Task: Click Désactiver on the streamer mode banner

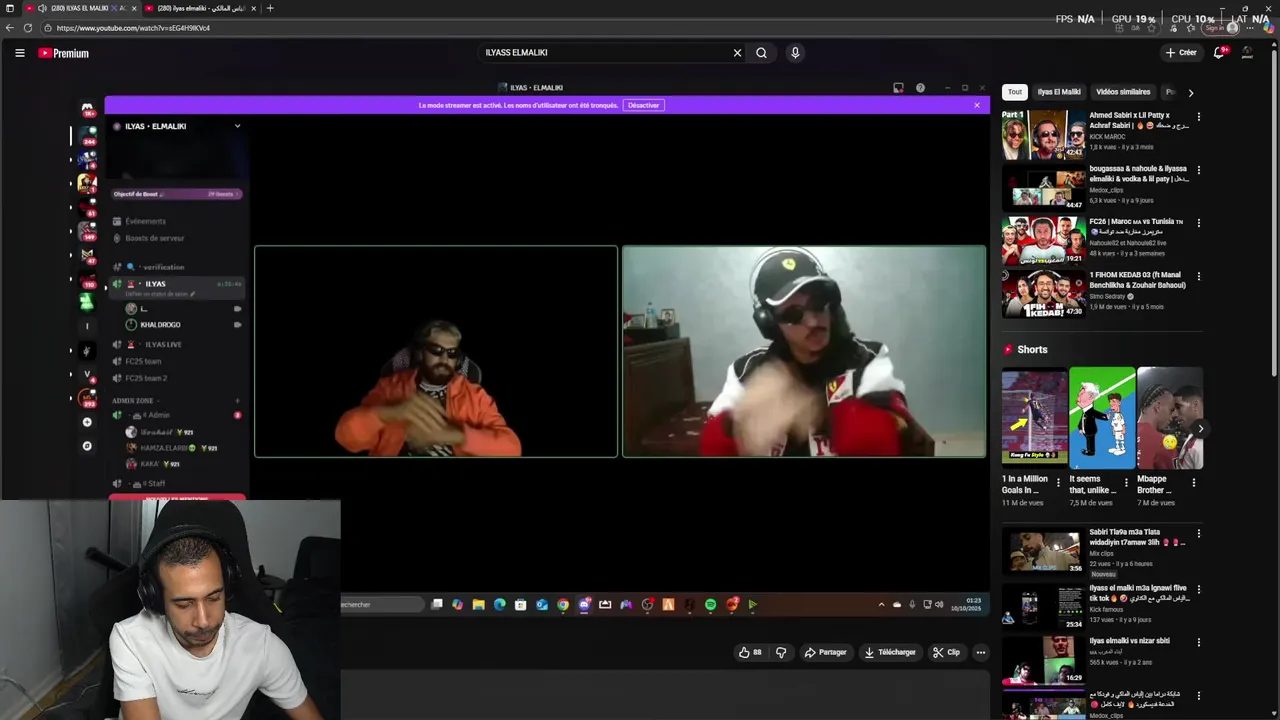Action: (643, 105)
